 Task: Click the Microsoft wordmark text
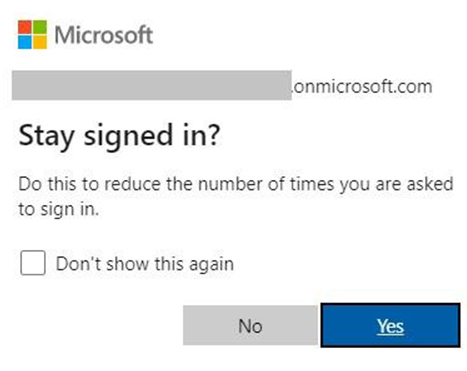[104, 35]
